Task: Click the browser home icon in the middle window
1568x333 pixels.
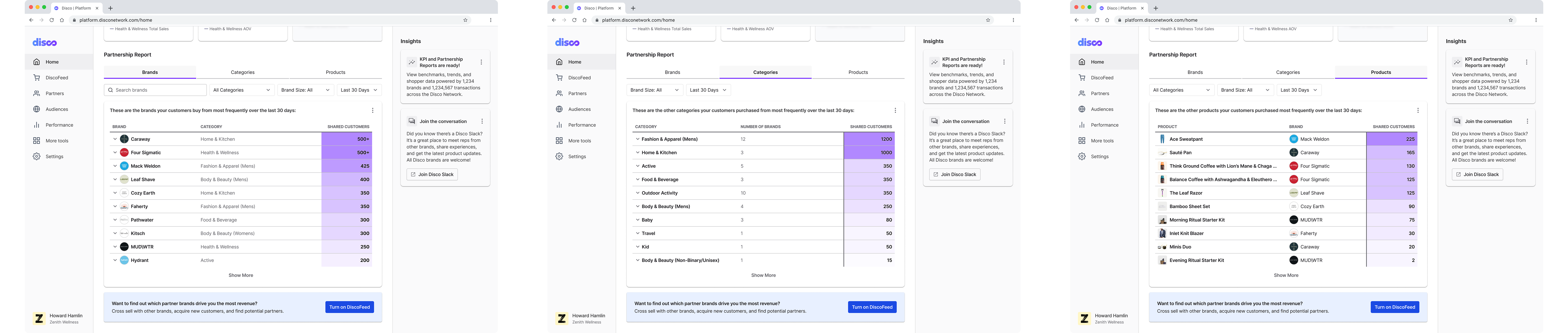Action: tap(584, 20)
